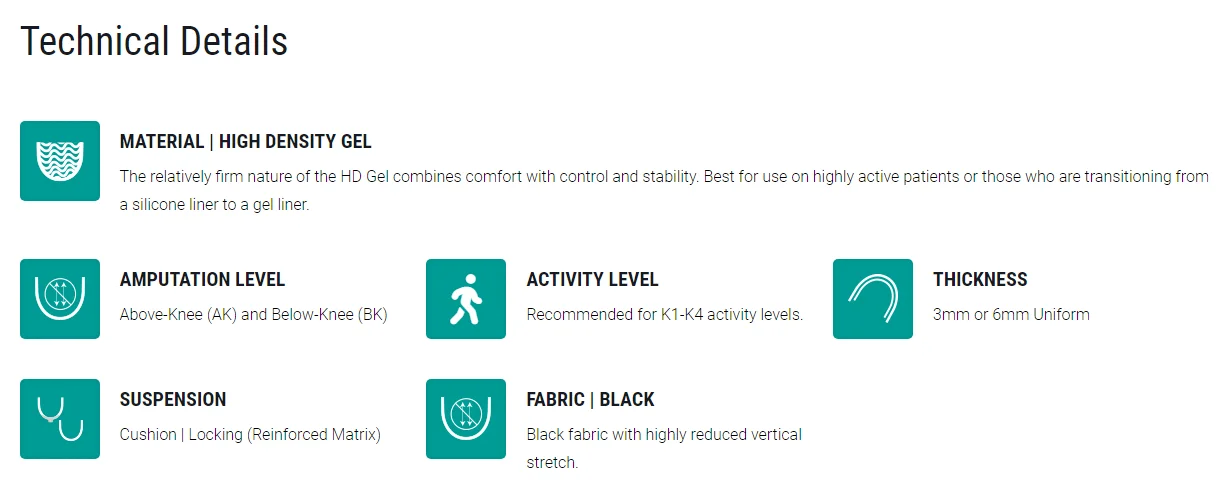Click the Suspension icon

(60, 419)
